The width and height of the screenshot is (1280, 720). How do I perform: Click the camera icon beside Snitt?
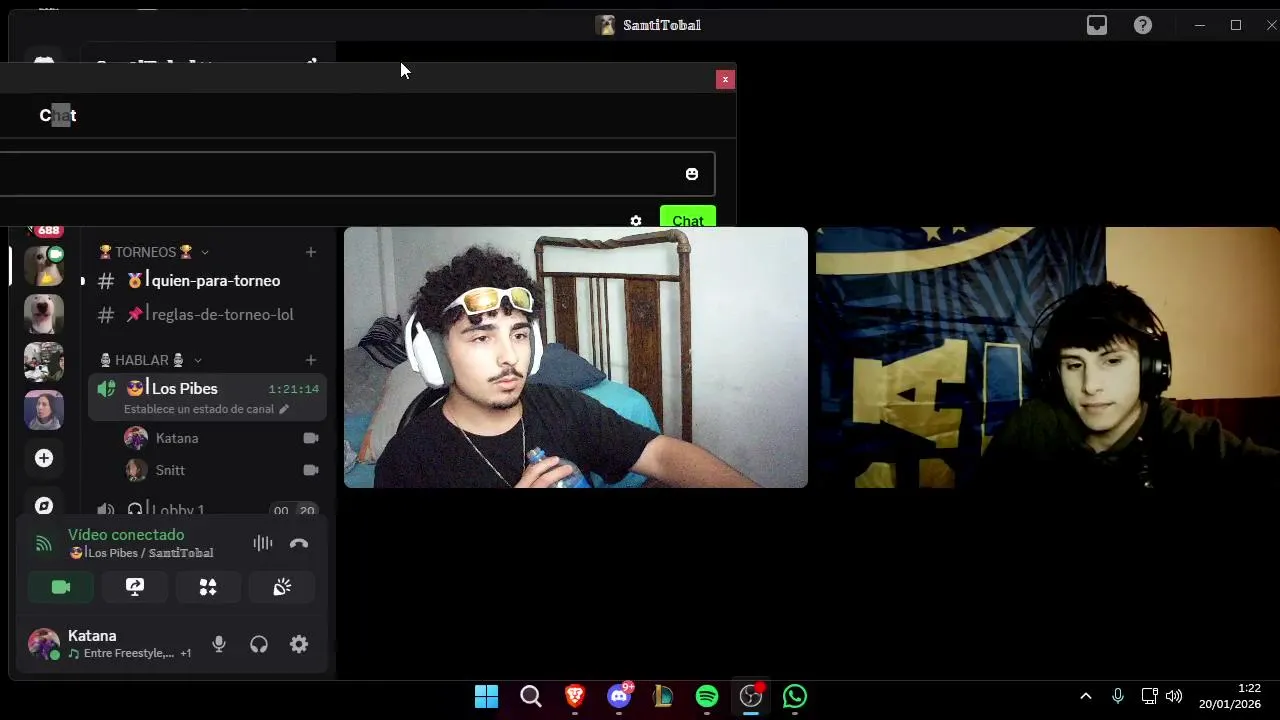[311, 470]
